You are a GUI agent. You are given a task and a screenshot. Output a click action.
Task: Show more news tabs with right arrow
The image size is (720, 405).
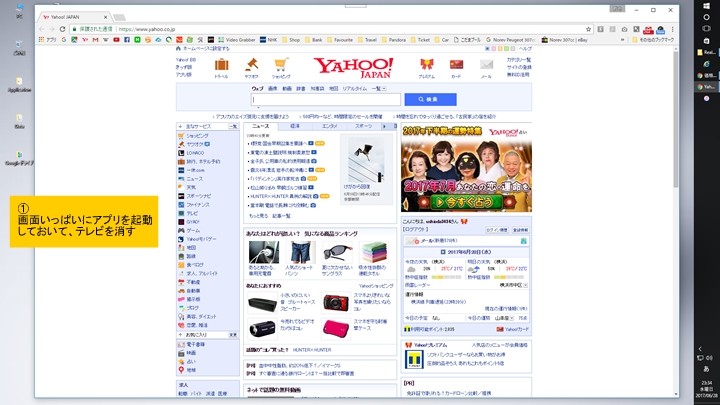[384, 126]
